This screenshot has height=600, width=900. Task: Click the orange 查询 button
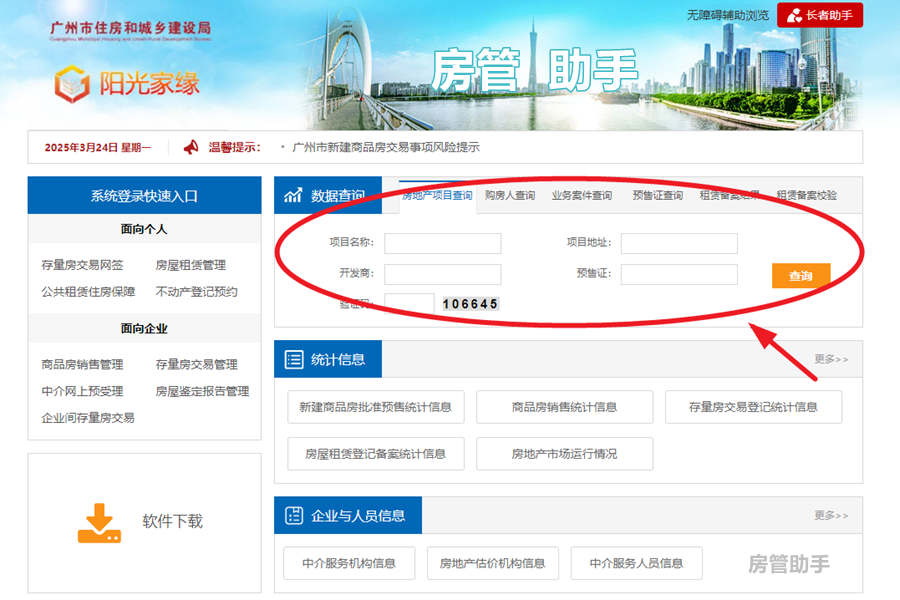tap(802, 273)
